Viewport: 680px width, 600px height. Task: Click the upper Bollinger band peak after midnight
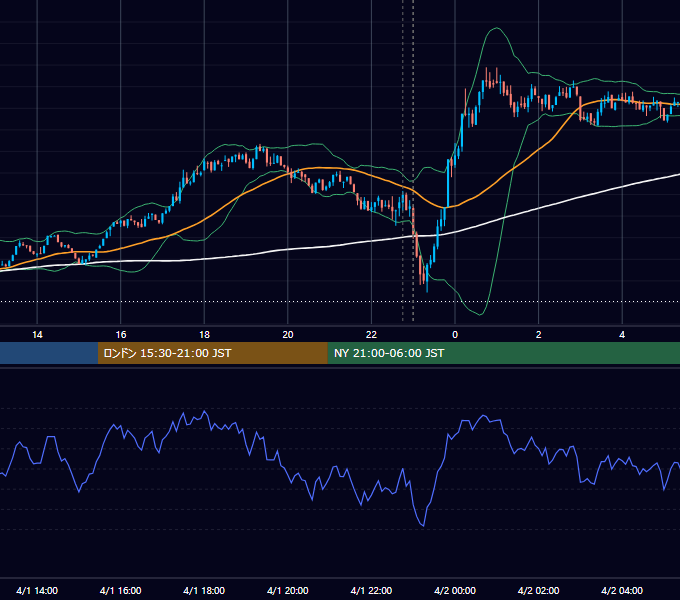(497, 28)
